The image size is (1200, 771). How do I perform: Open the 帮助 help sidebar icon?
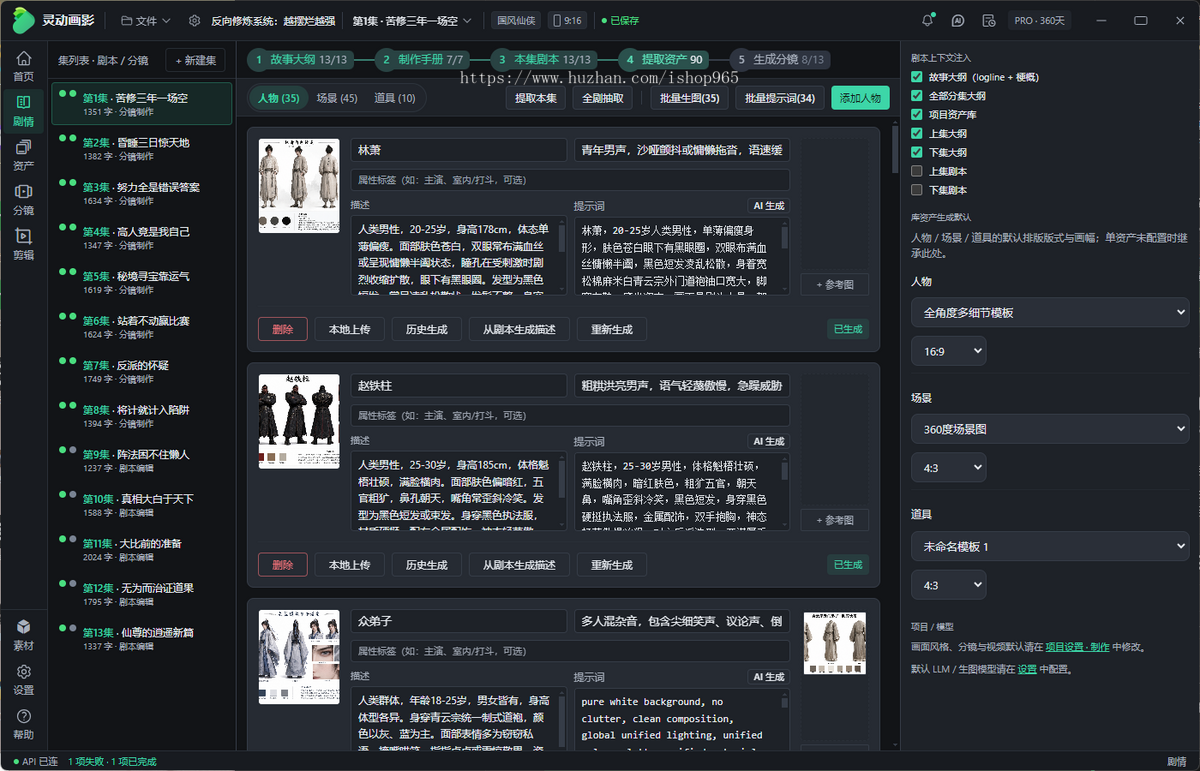23,724
